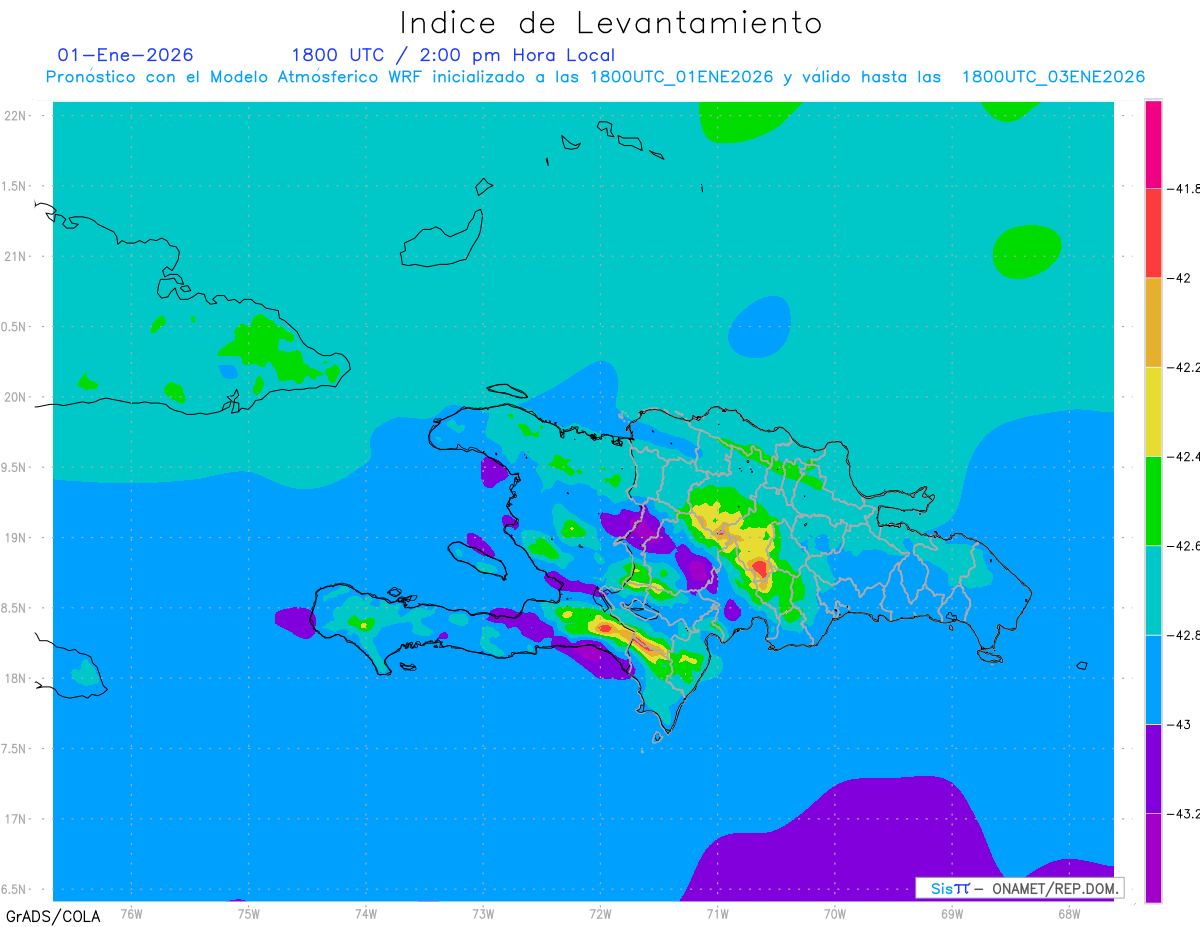The image size is (1200, 927).
Task: Click the colorbar value '-43.2'
Action: [x=1184, y=814]
